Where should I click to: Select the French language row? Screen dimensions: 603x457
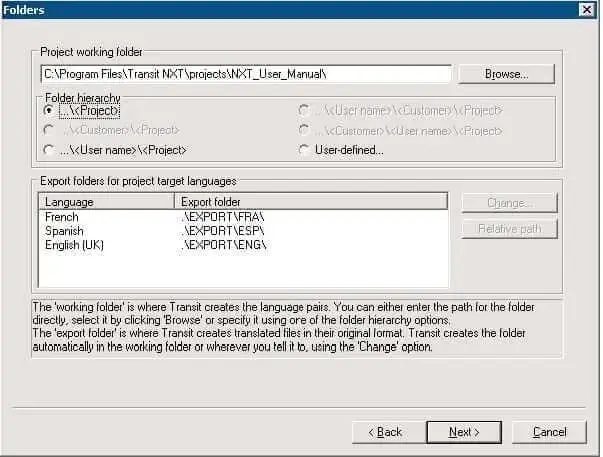[x=62, y=217]
